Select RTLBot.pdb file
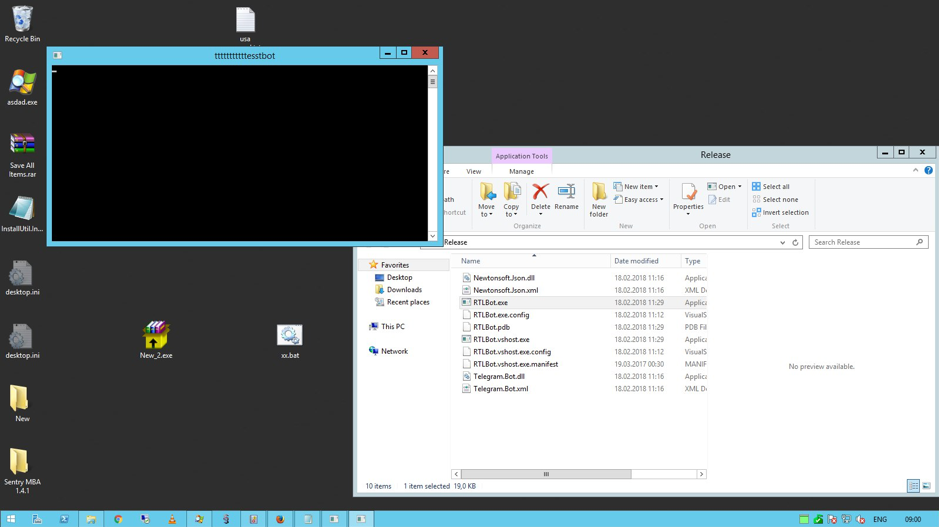 tap(492, 327)
